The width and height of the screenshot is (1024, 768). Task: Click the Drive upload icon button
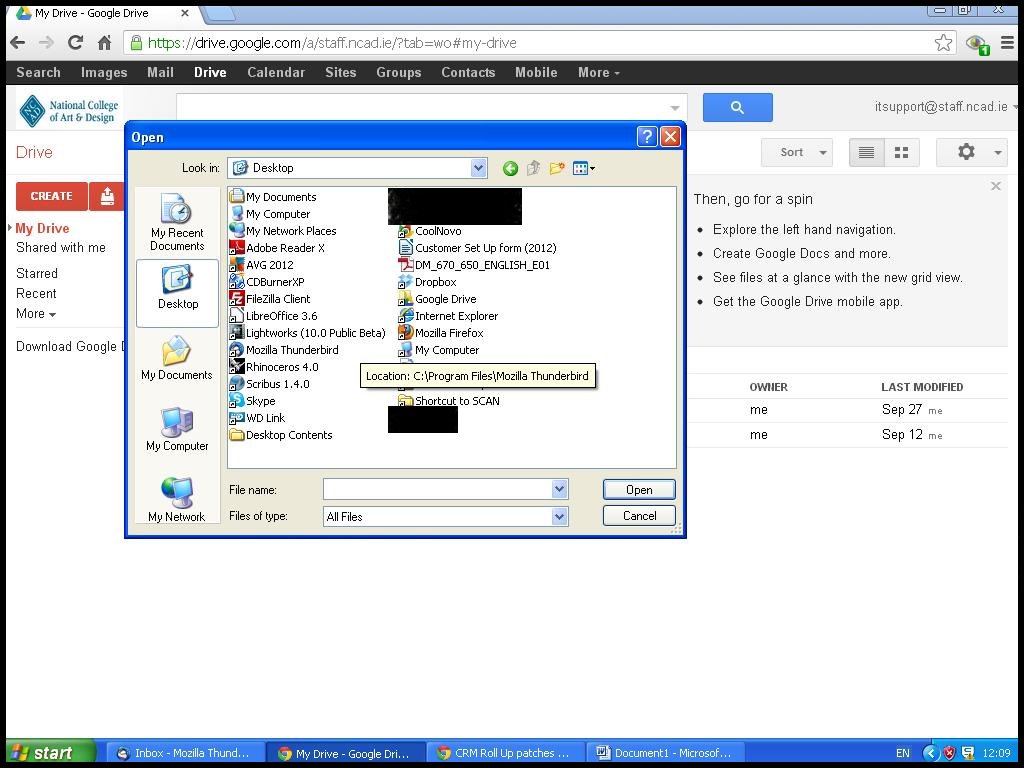click(x=107, y=196)
